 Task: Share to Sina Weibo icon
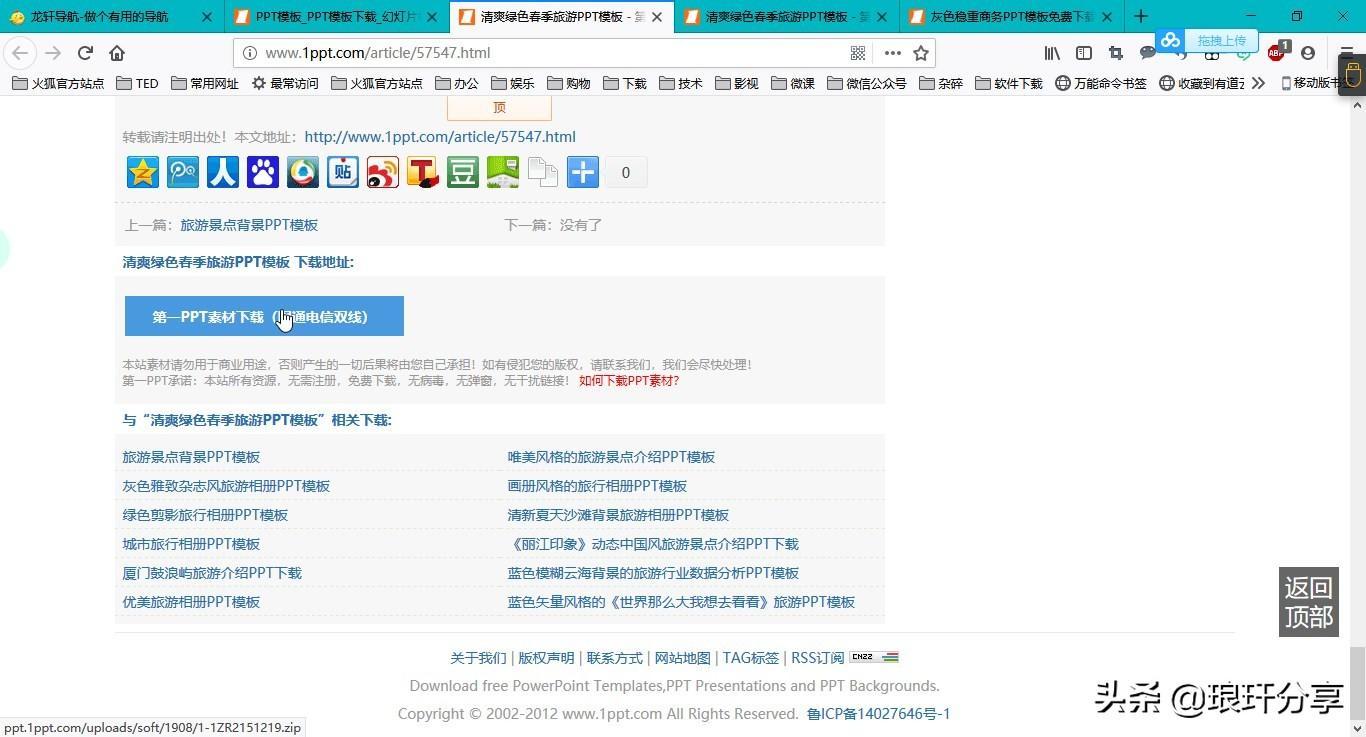[x=383, y=172]
